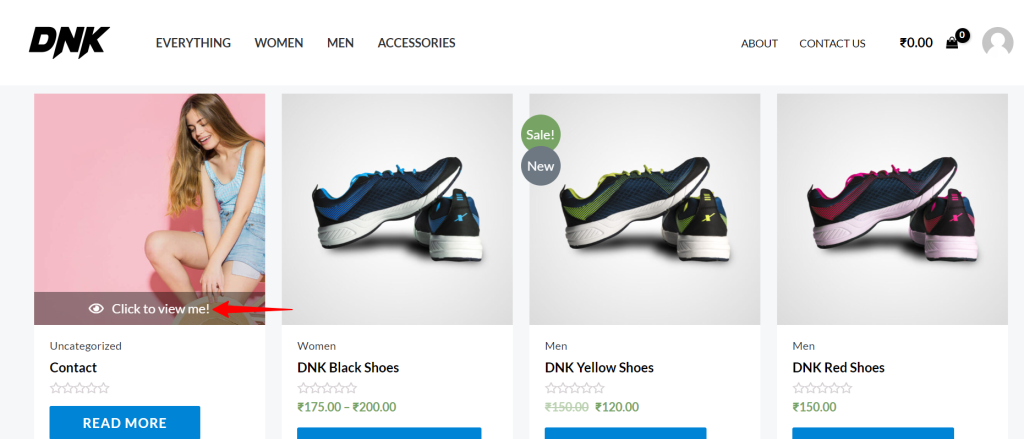Go to the Men category
1024x439 pixels.
click(340, 42)
